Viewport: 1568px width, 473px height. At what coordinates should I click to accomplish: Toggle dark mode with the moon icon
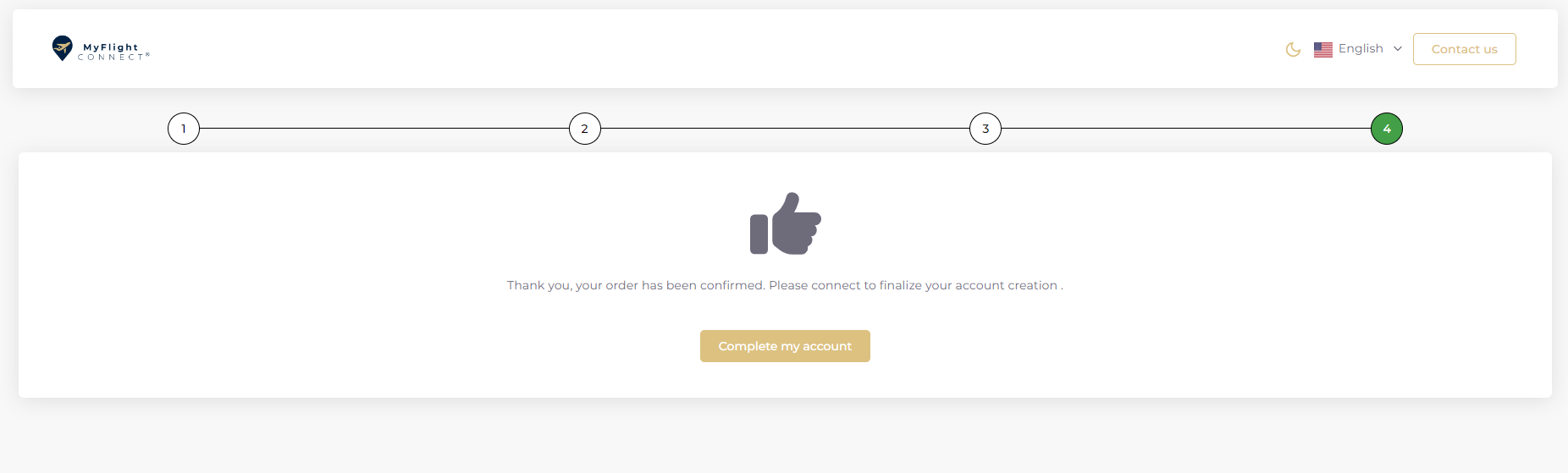click(1293, 49)
